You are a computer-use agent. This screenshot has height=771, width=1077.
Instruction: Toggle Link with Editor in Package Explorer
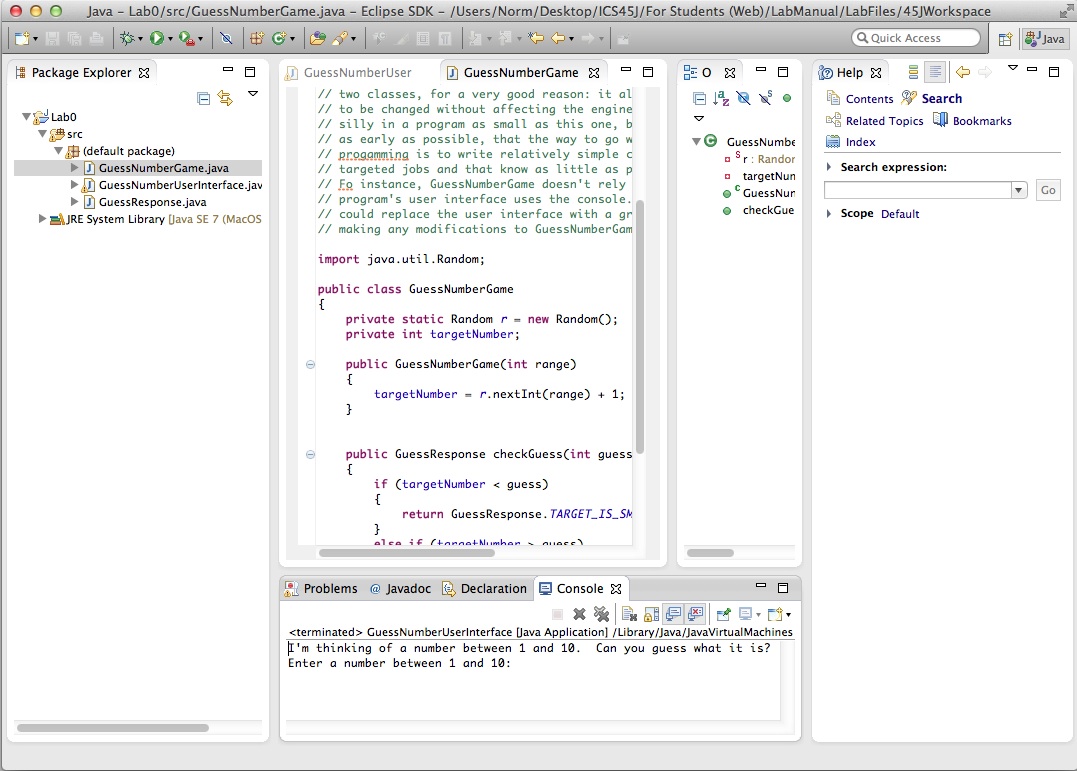[x=225, y=98]
